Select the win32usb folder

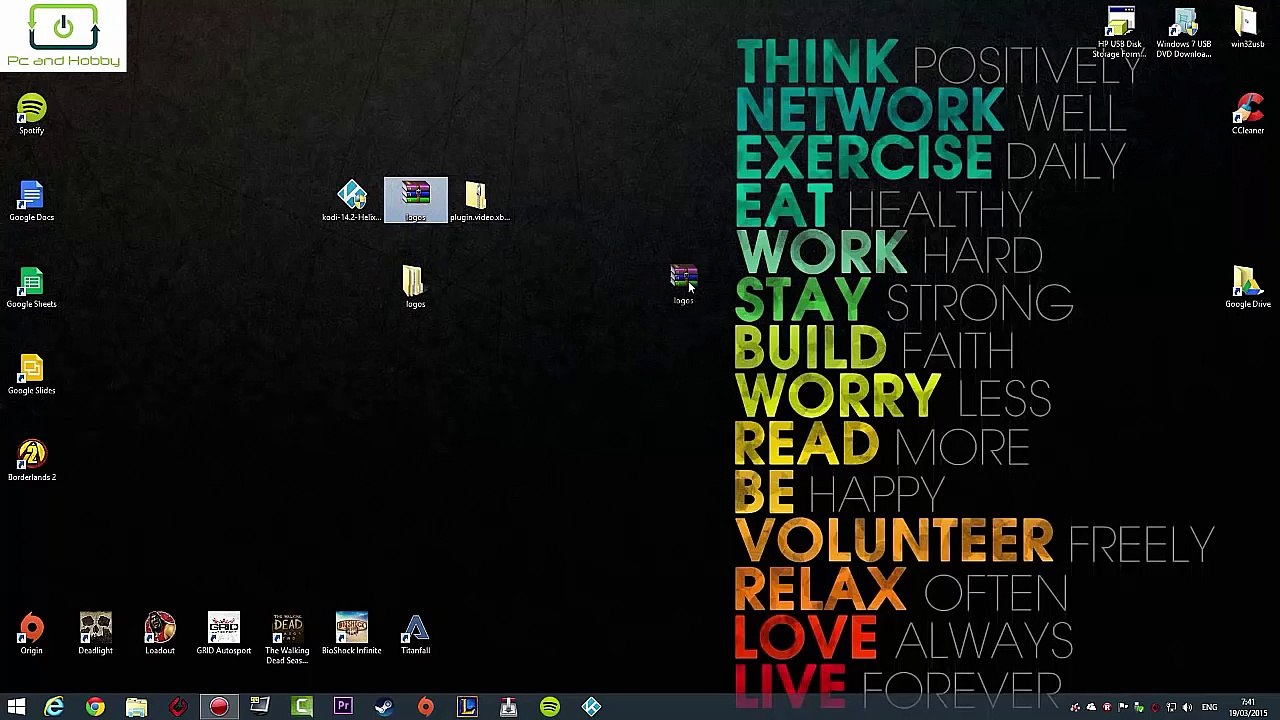click(1247, 28)
